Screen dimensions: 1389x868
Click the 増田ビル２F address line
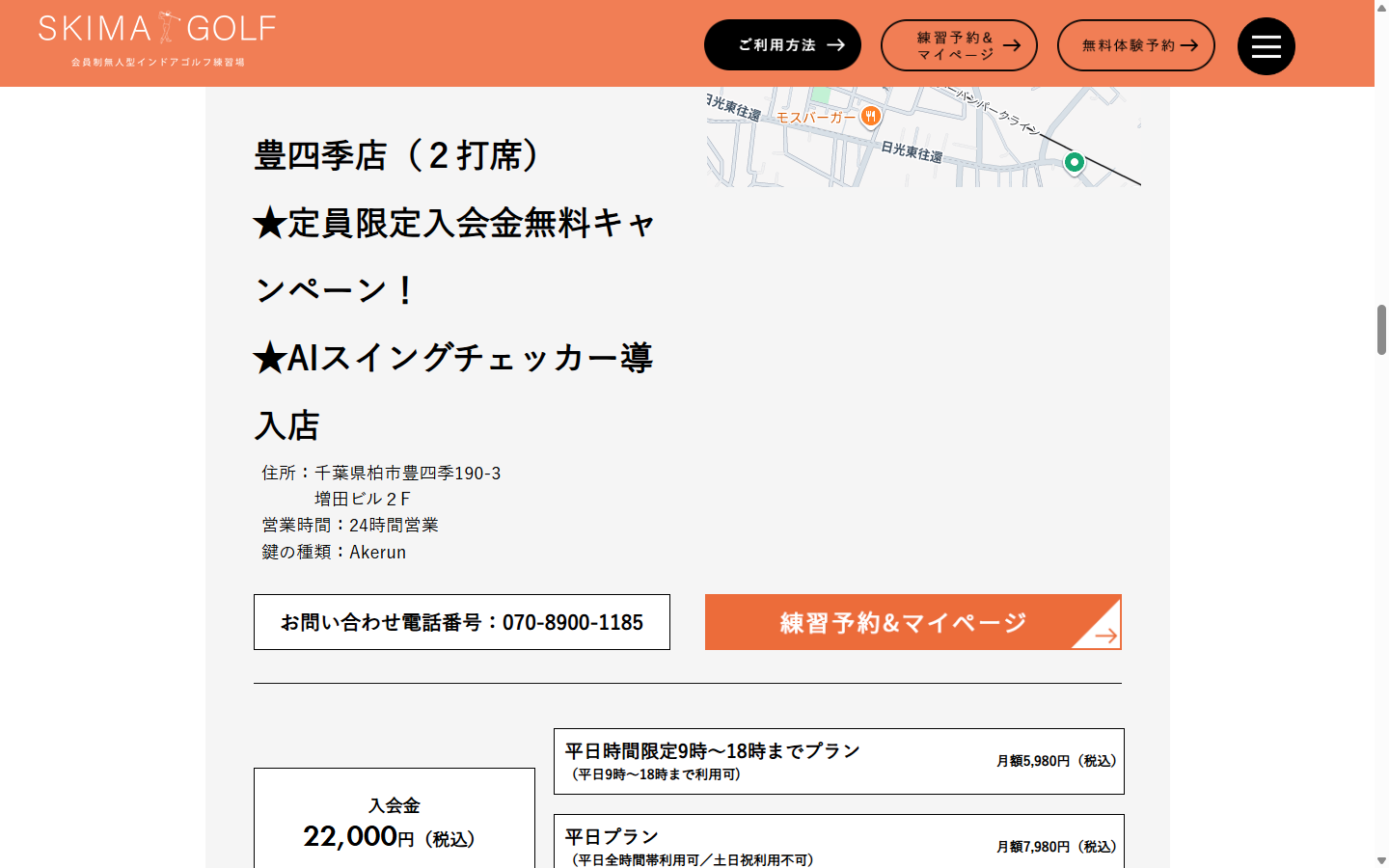[363, 499]
